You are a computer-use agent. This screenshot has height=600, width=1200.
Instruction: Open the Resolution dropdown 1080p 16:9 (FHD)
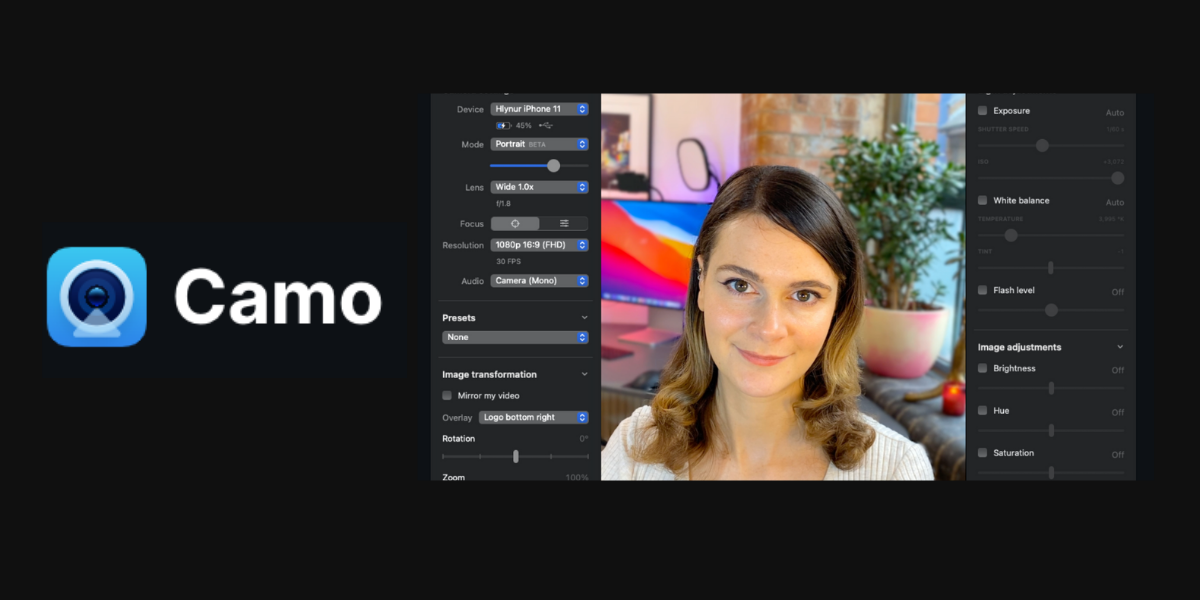pyautogui.click(x=539, y=245)
